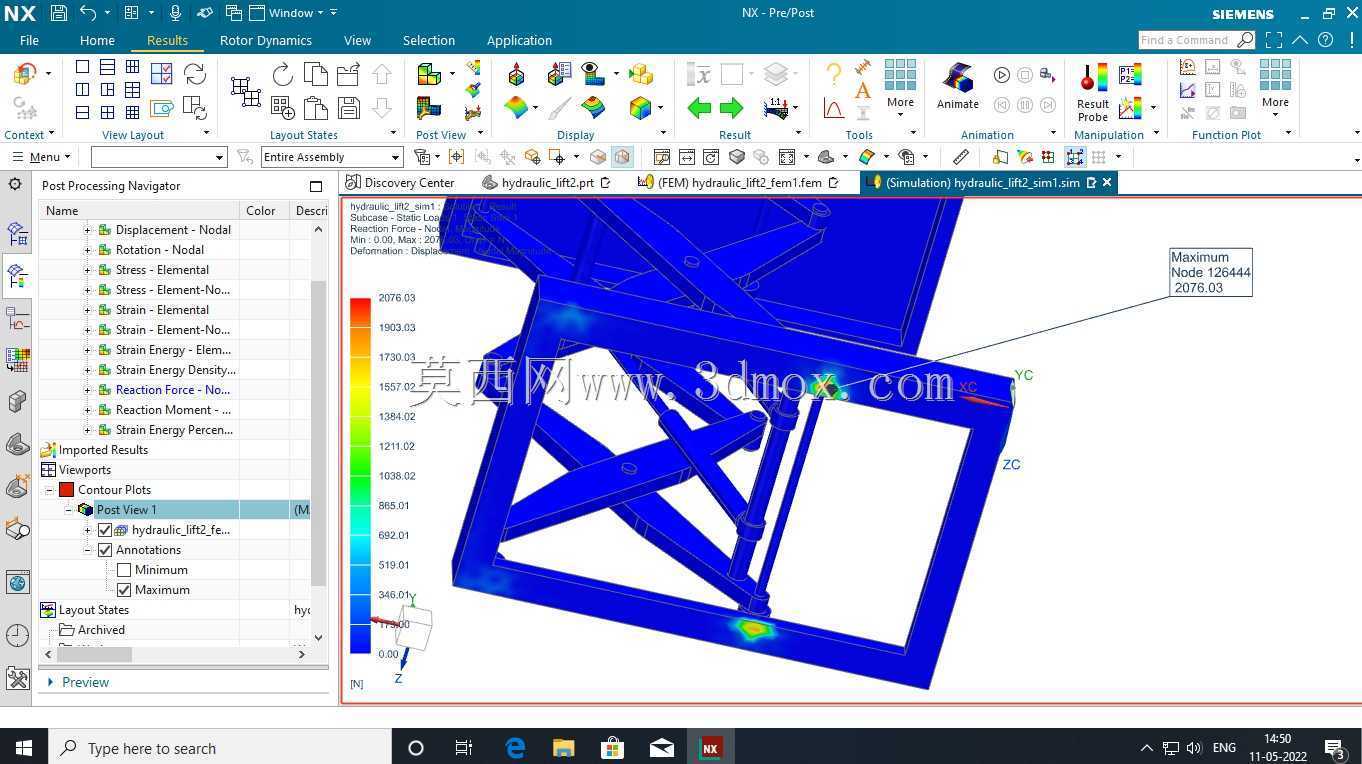Open the settings gear in the left sidebar
Image resolution: width=1362 pixels, height=764 pixels.
pyautogui.click(x=15, y=184)
